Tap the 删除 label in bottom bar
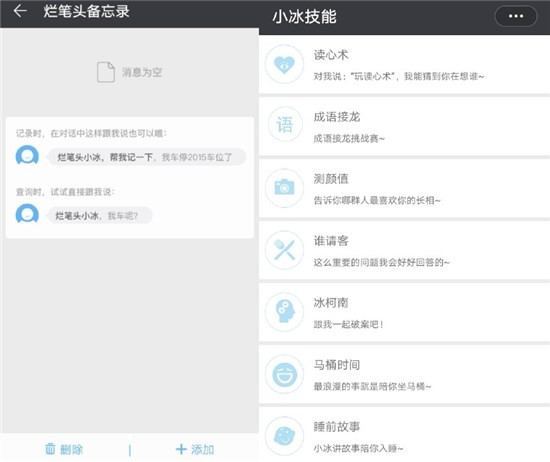This screenshot has height=462, width=550. coord(72,449)
